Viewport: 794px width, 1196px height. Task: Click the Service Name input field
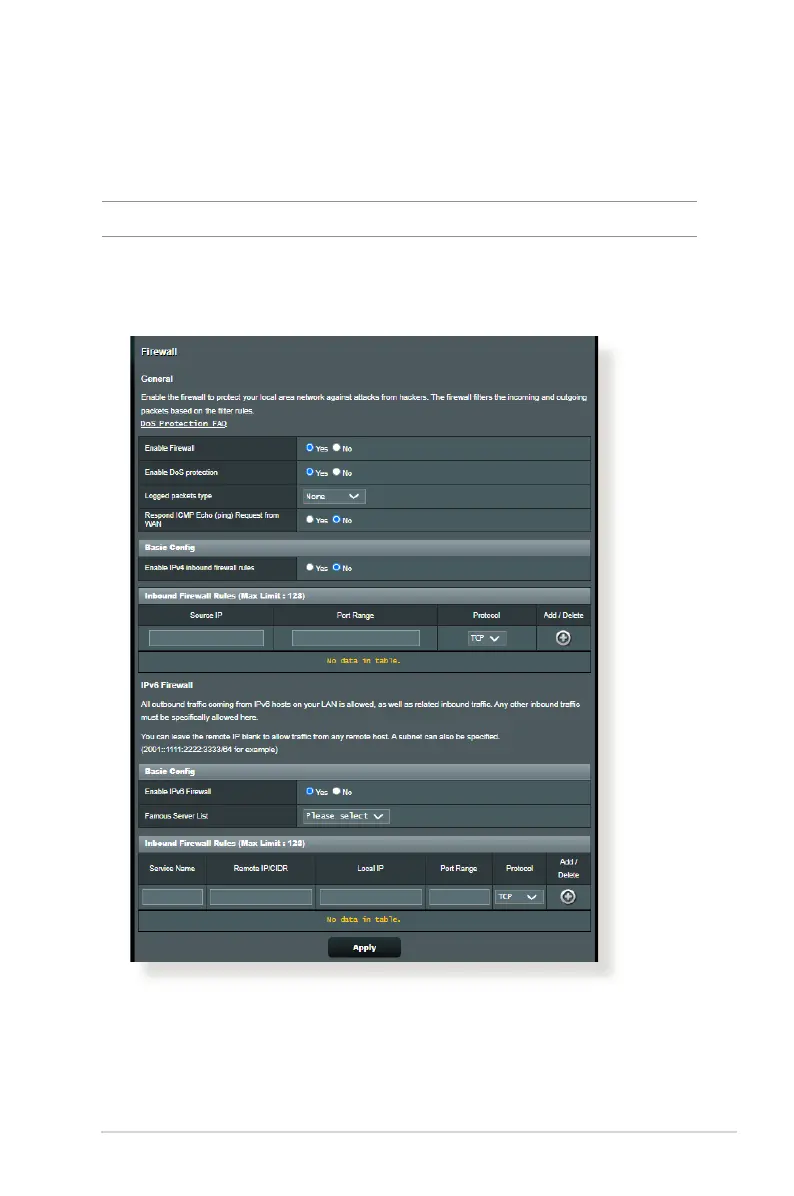coord(172,897)
